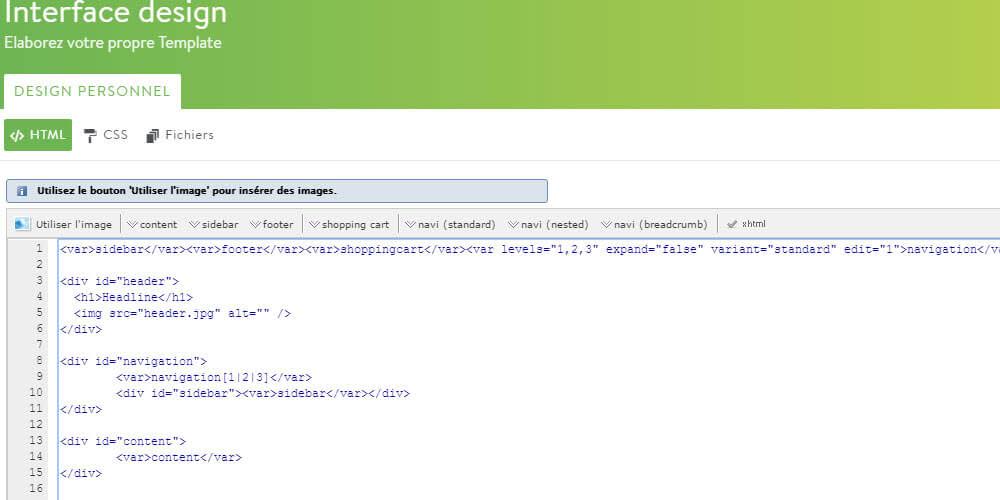1000x500 pixels.
Task: Insert the content placeholder
Action: pyautogui.click(x=152, y=224)
